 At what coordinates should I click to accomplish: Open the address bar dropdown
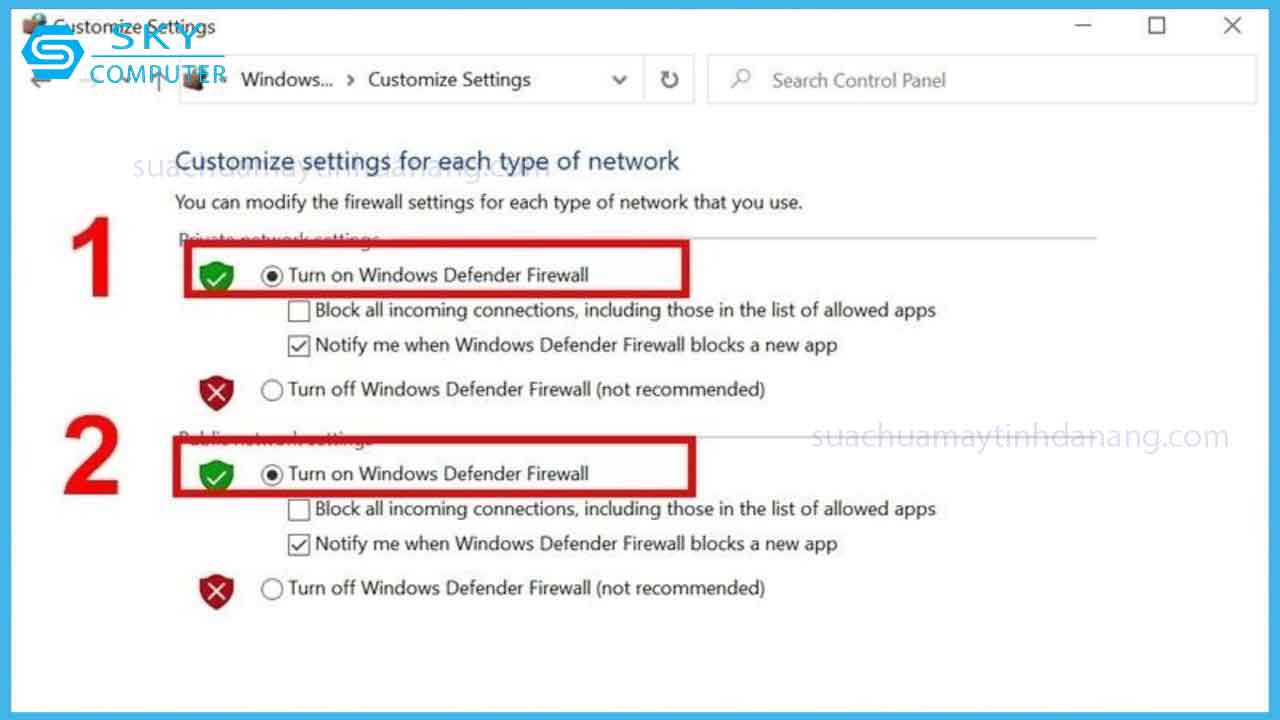coord(619,79)
